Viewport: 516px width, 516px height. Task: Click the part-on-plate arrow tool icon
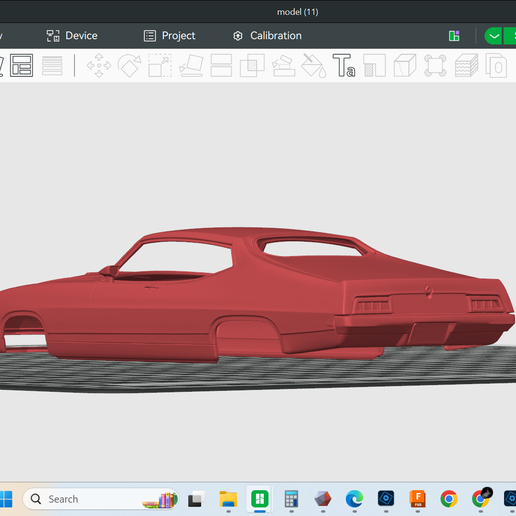click(x=283, y=65)
